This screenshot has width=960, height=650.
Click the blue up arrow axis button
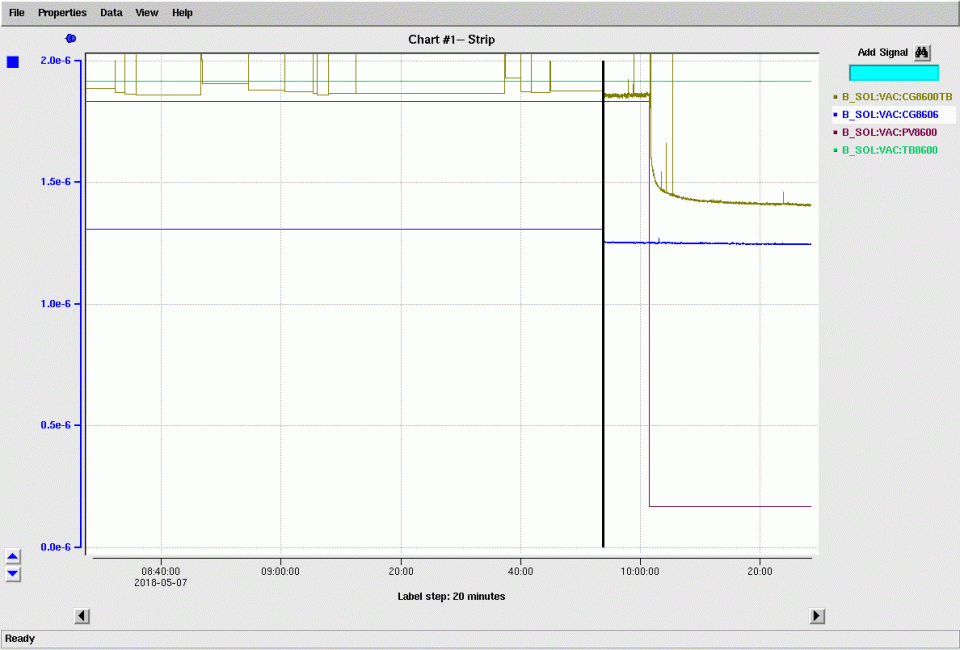pyautogui.click(x=13, y=557)
